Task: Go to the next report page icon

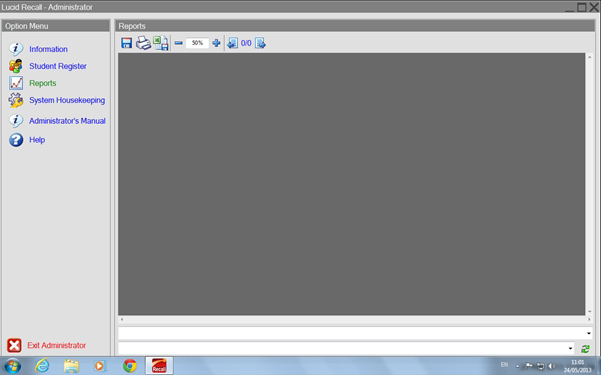Action: click(260, 43)
